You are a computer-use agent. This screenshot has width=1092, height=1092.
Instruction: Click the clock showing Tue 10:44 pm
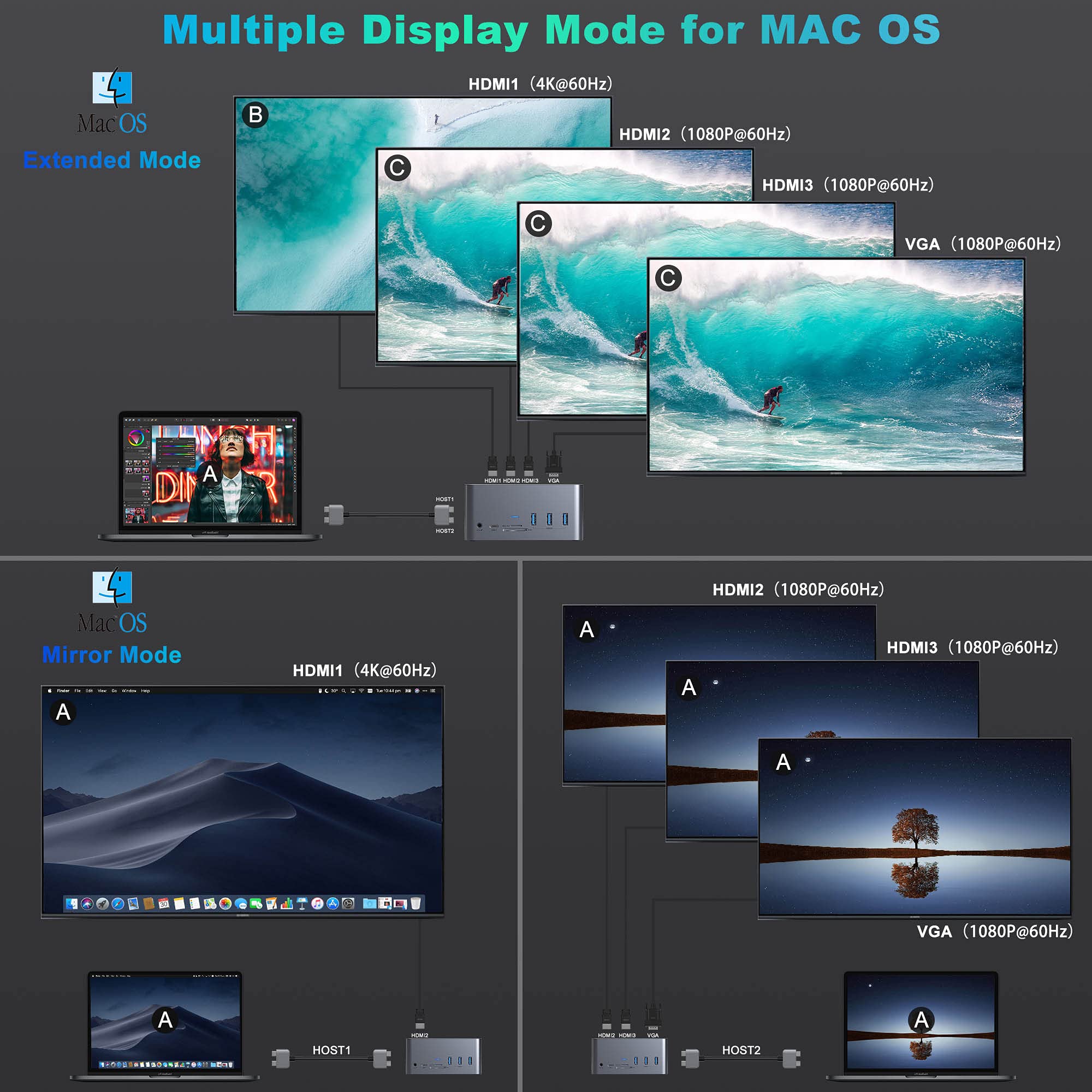[x=389, y=691]
